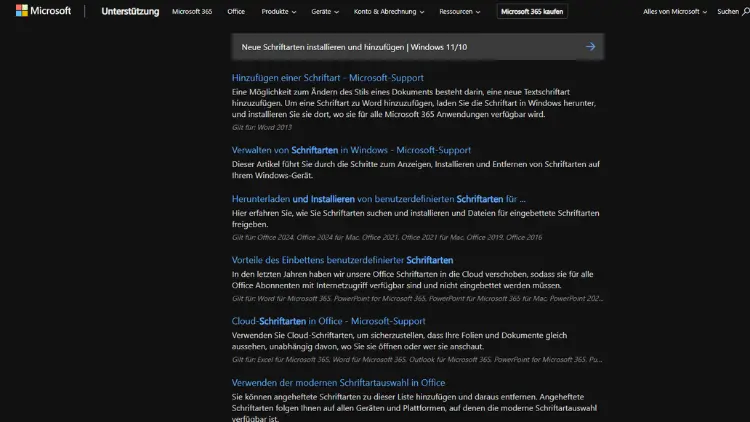Open the Unterstützung support home link
The height and width of the screenshot is (422, 750).
coord(130,11)
